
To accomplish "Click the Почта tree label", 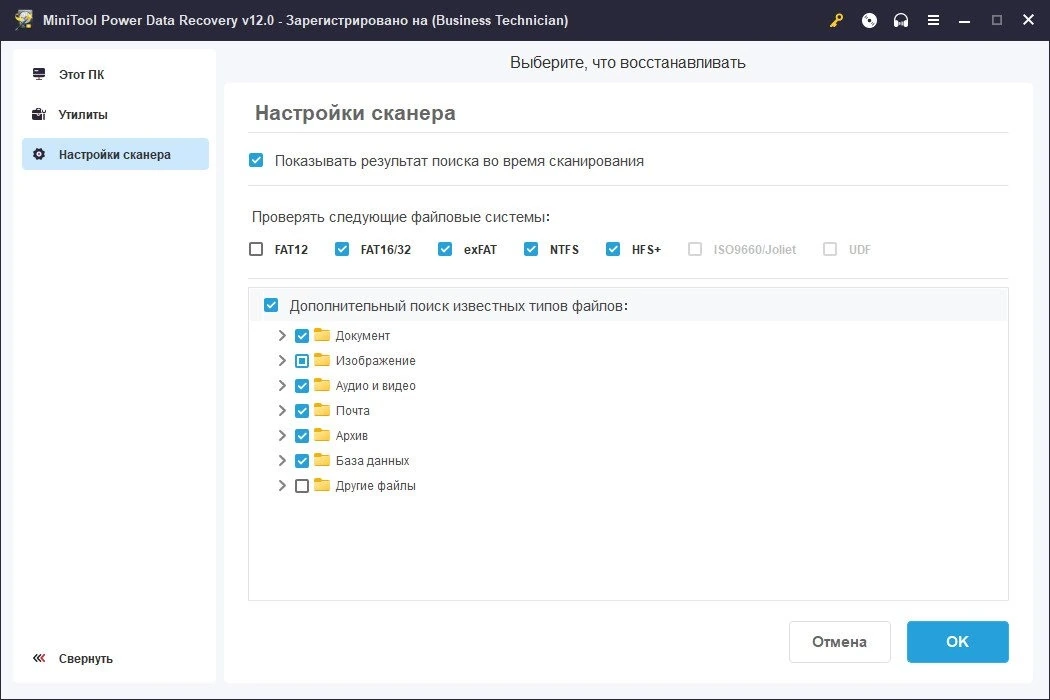I will [352, 411].
